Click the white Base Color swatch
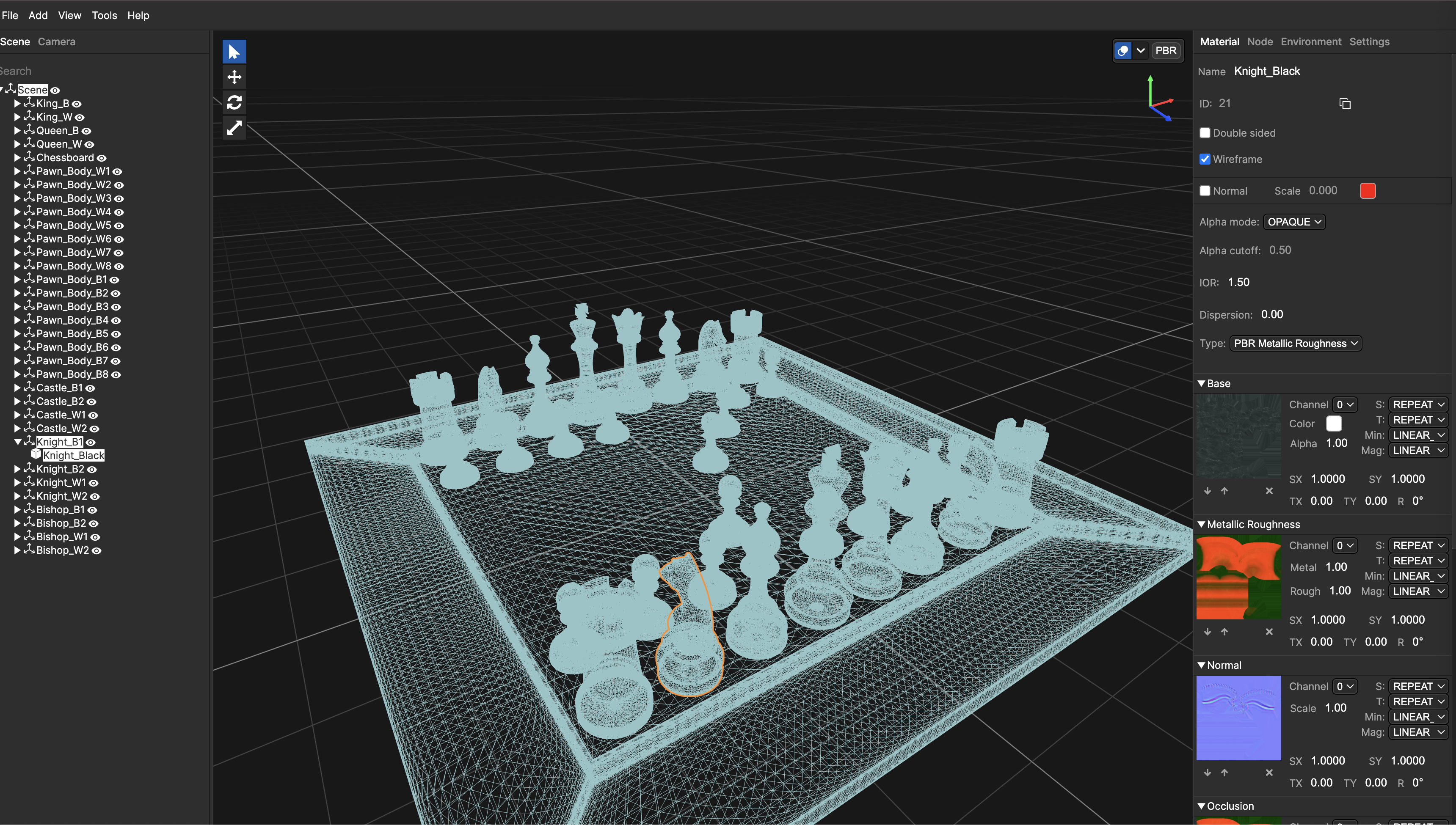Viewport: 1456px width, 825px height. [1334, 423]
